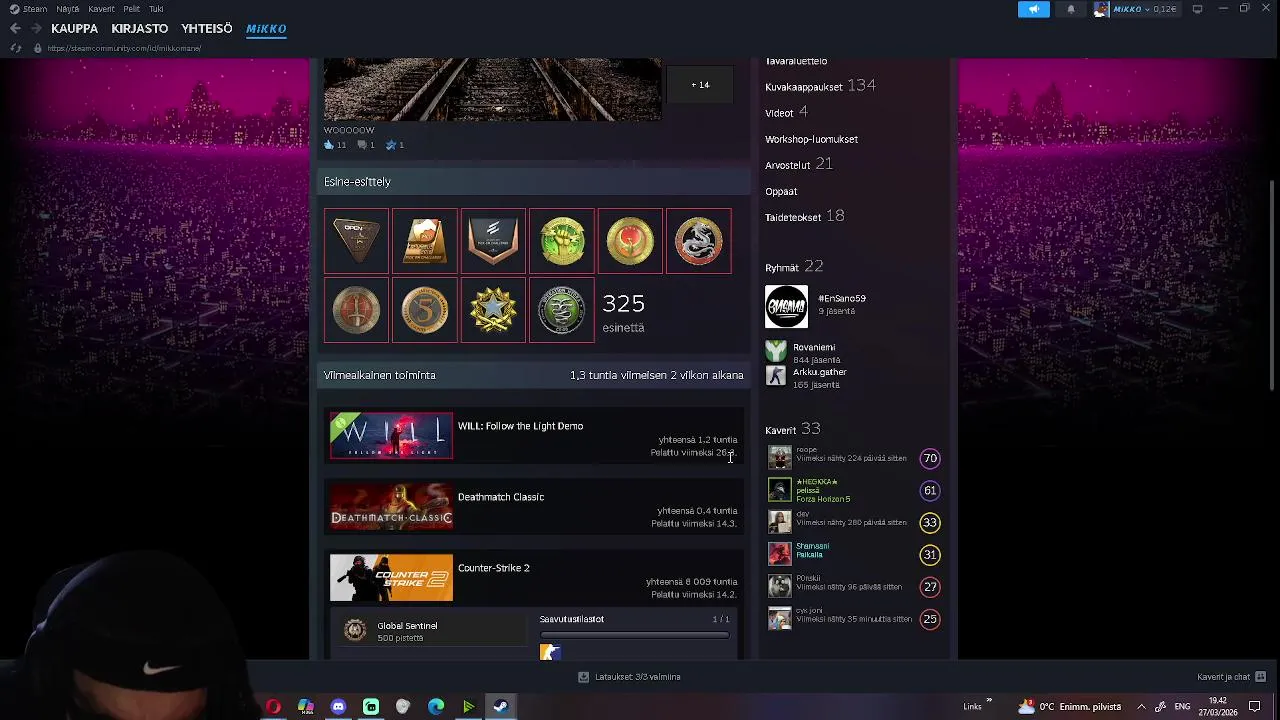Open the Arkku.gather group
This screenshot has height=720, width=1280.
pyautogui.click(x=820, y=372)
